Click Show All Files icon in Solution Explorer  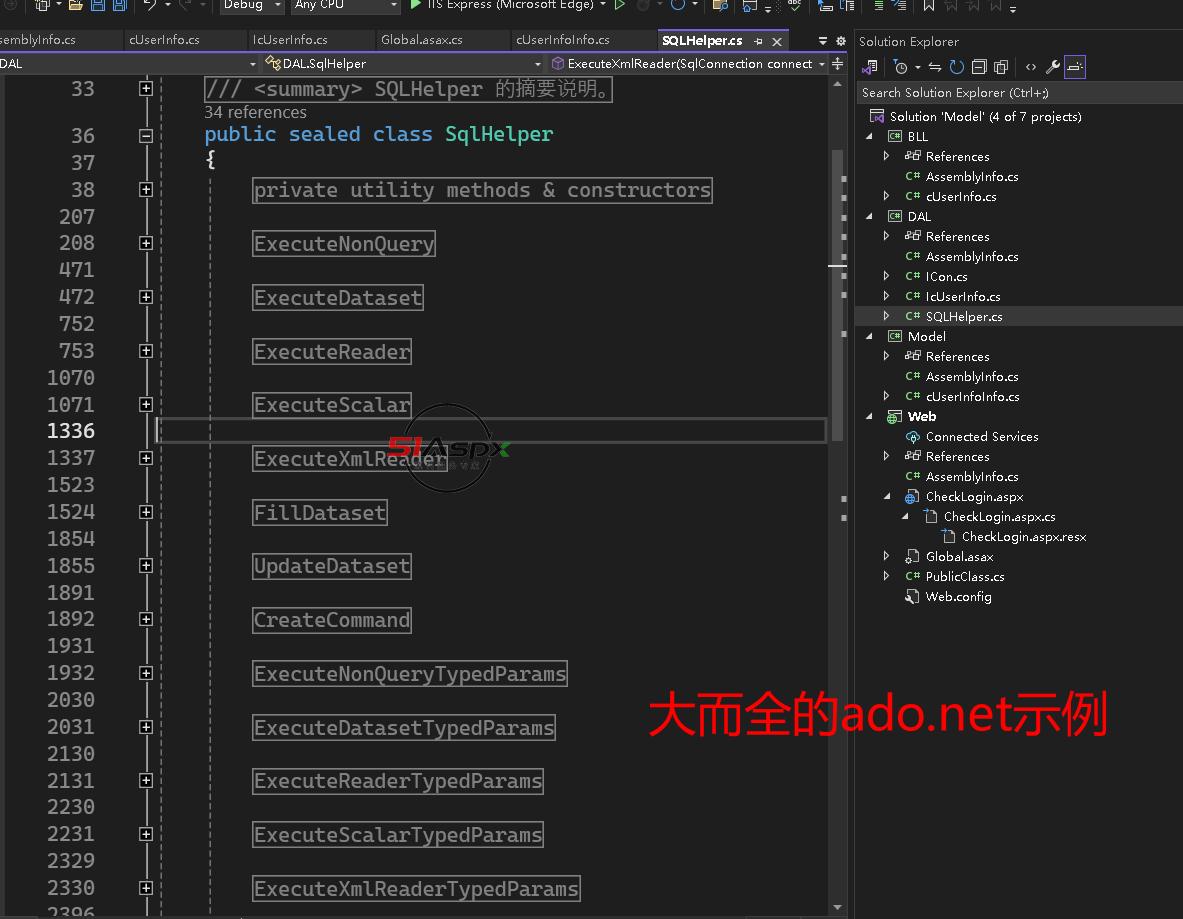[x=1001, y=67]
